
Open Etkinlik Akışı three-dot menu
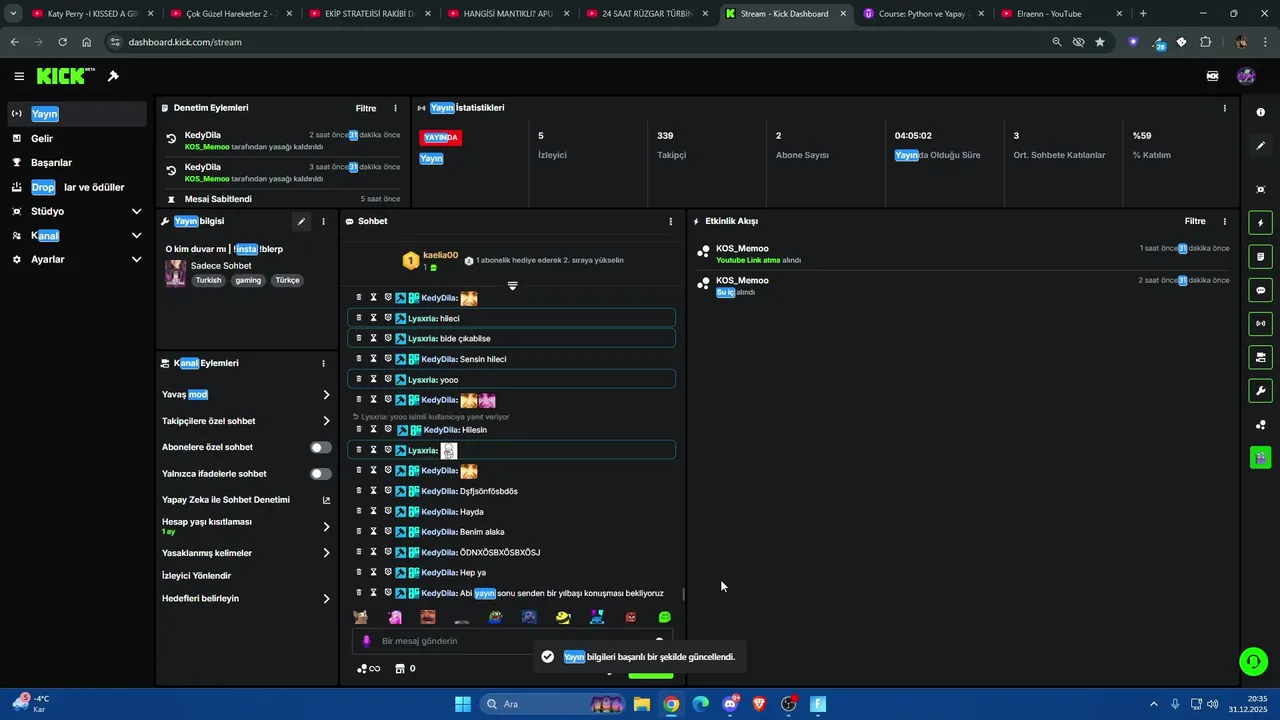click(x=1225, y=221)
